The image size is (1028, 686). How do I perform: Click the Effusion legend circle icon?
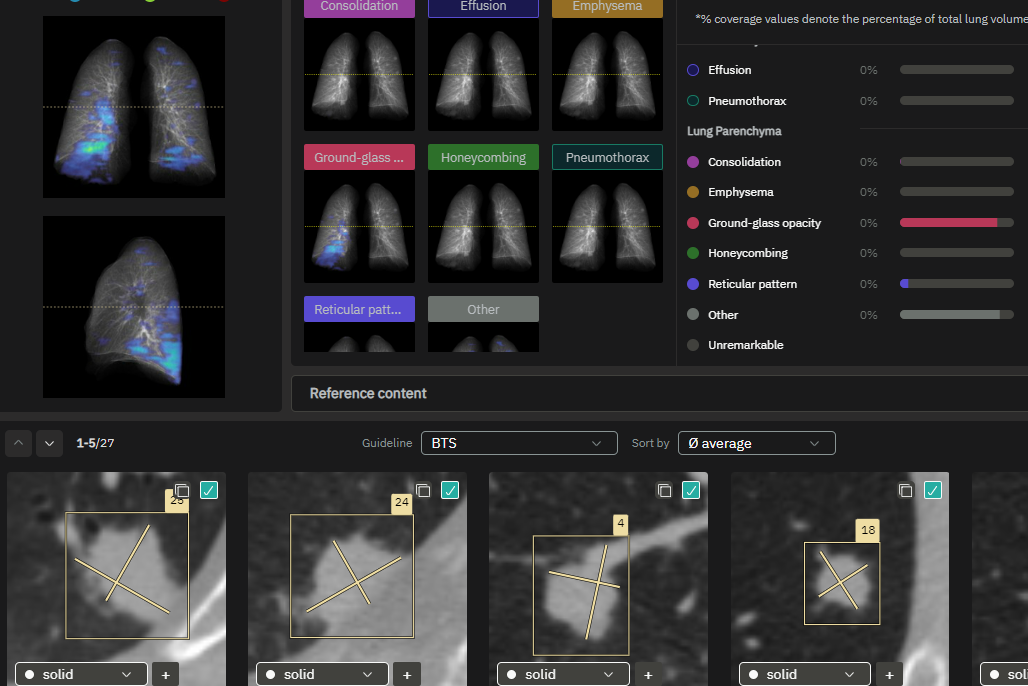(693, 70)
